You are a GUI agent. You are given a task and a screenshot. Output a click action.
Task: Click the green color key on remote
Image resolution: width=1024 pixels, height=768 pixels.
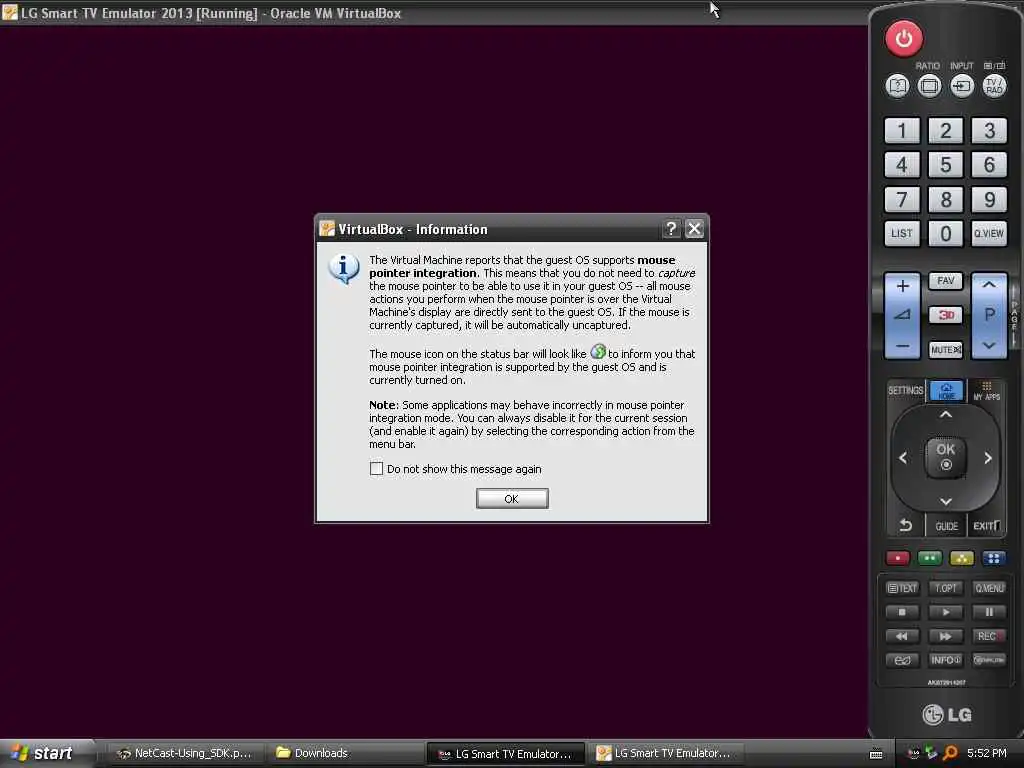tap(929, 558)
